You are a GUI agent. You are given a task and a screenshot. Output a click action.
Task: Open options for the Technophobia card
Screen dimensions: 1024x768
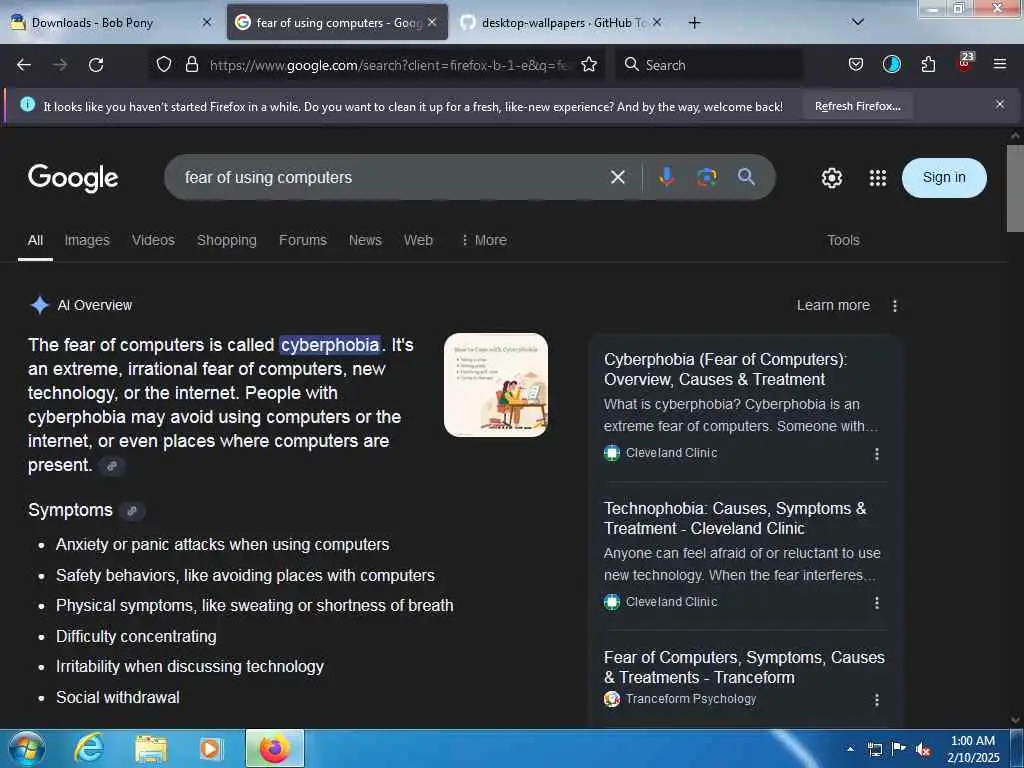[876, 603]
